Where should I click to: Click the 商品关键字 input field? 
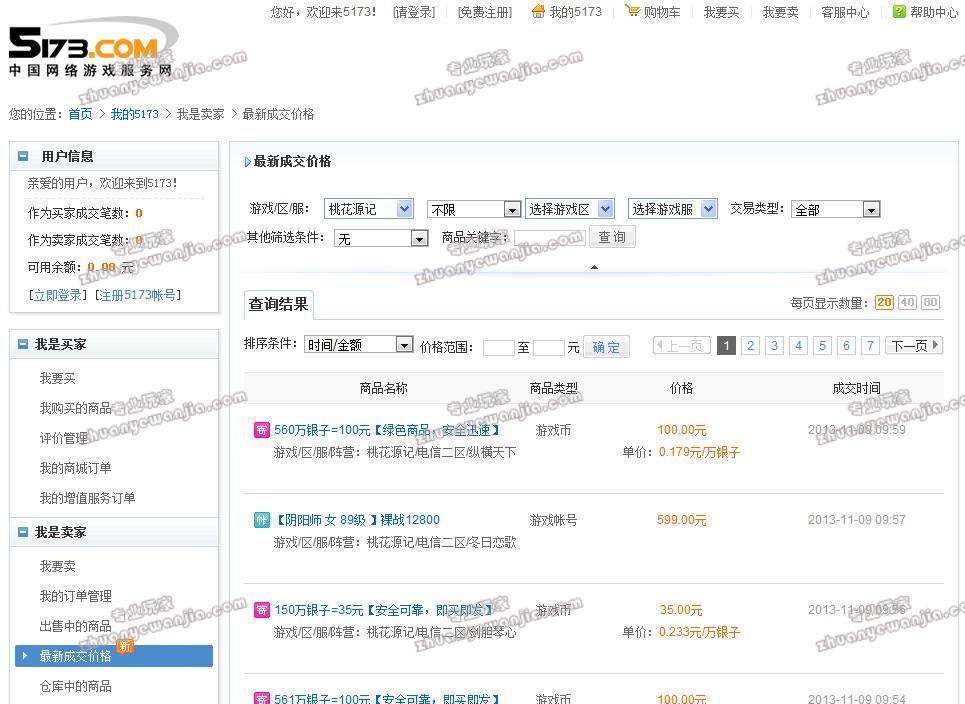click(x=550, y=238)
